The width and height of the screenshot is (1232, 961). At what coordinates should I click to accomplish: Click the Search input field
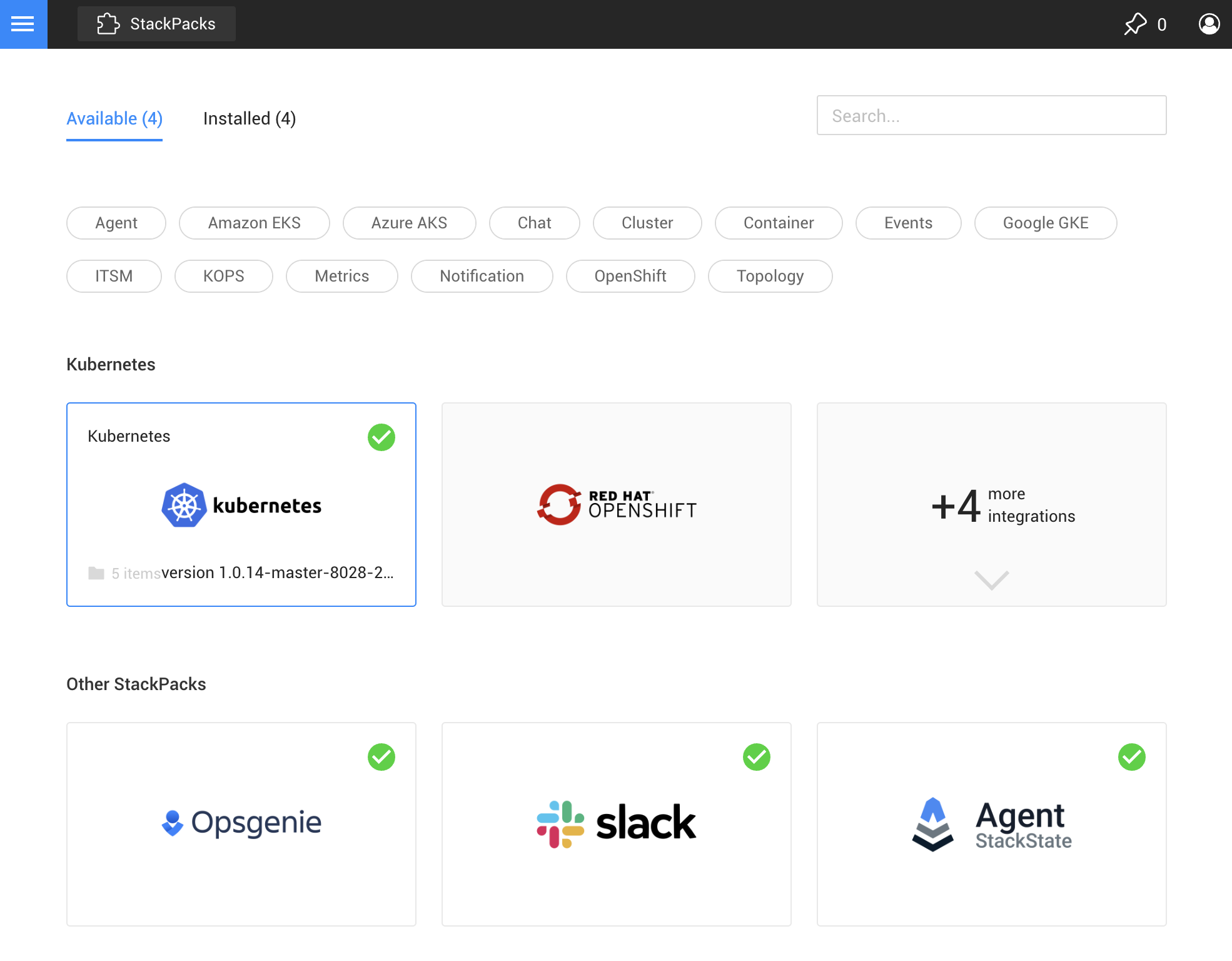point(991,116)
